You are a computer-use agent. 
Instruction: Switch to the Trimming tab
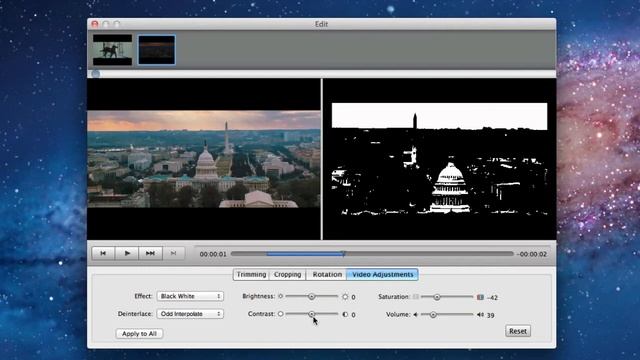(251, 274)
